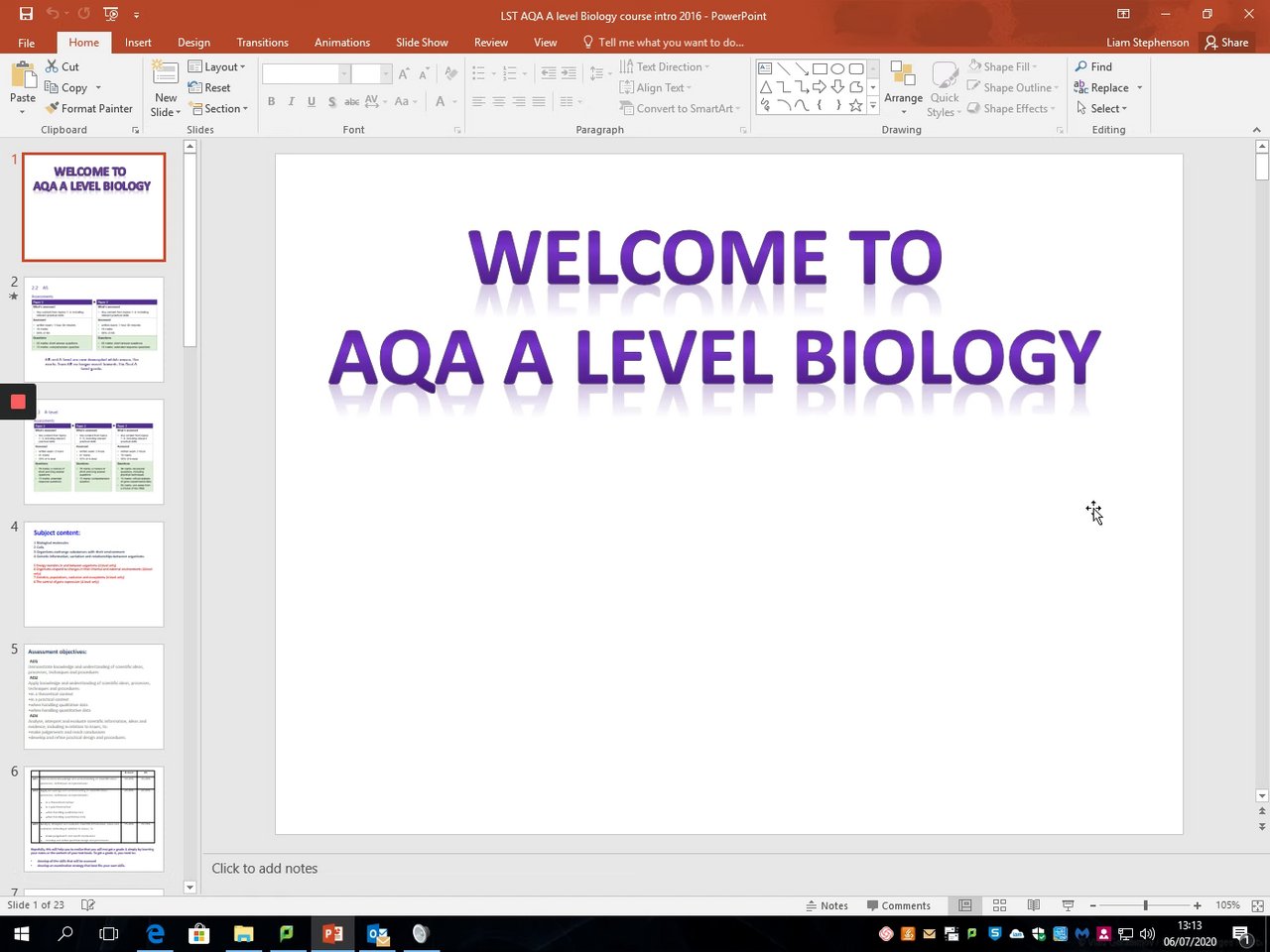Image resolution: width=1270 pixels, height=952 pixels.
Task: Expand the Text Direction dropdown
Action: pyautogui.click(x=665, y=66)
